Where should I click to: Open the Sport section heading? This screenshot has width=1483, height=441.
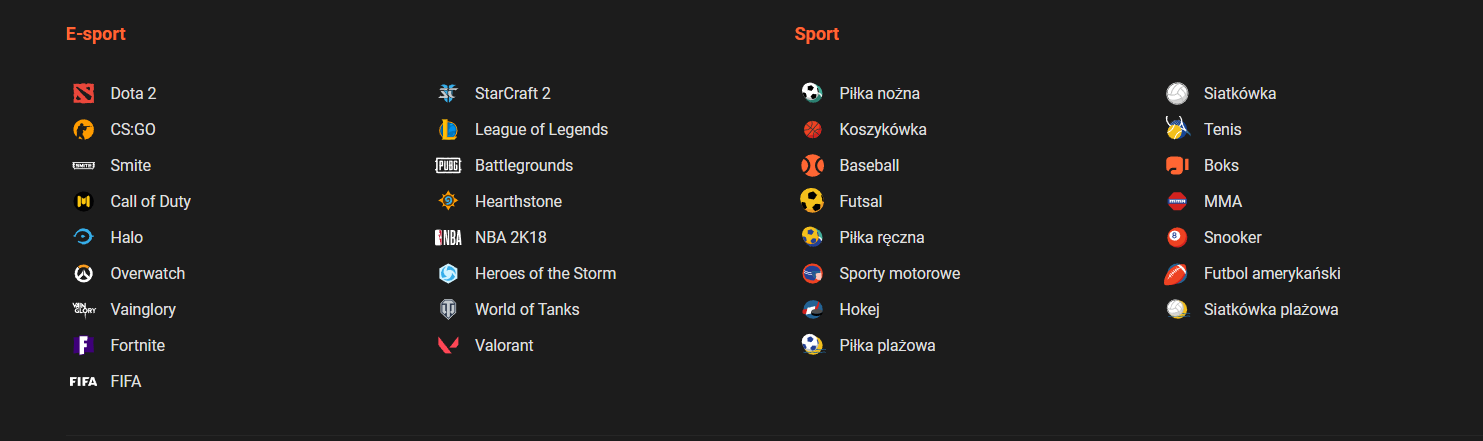(x=817, y=34)
